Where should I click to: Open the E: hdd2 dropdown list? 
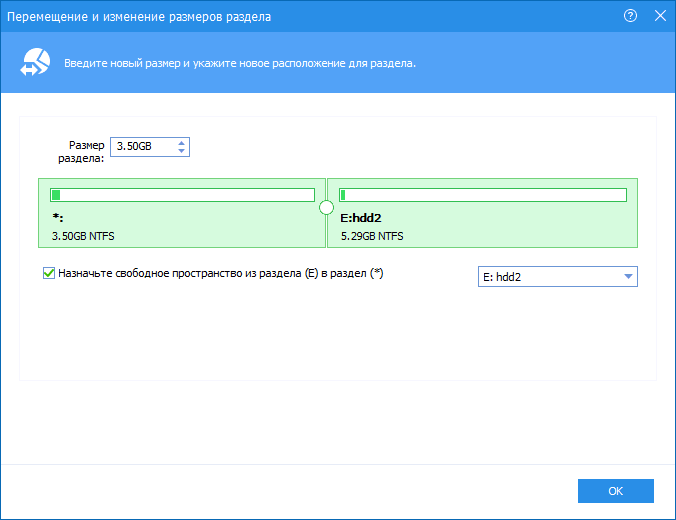557,276
